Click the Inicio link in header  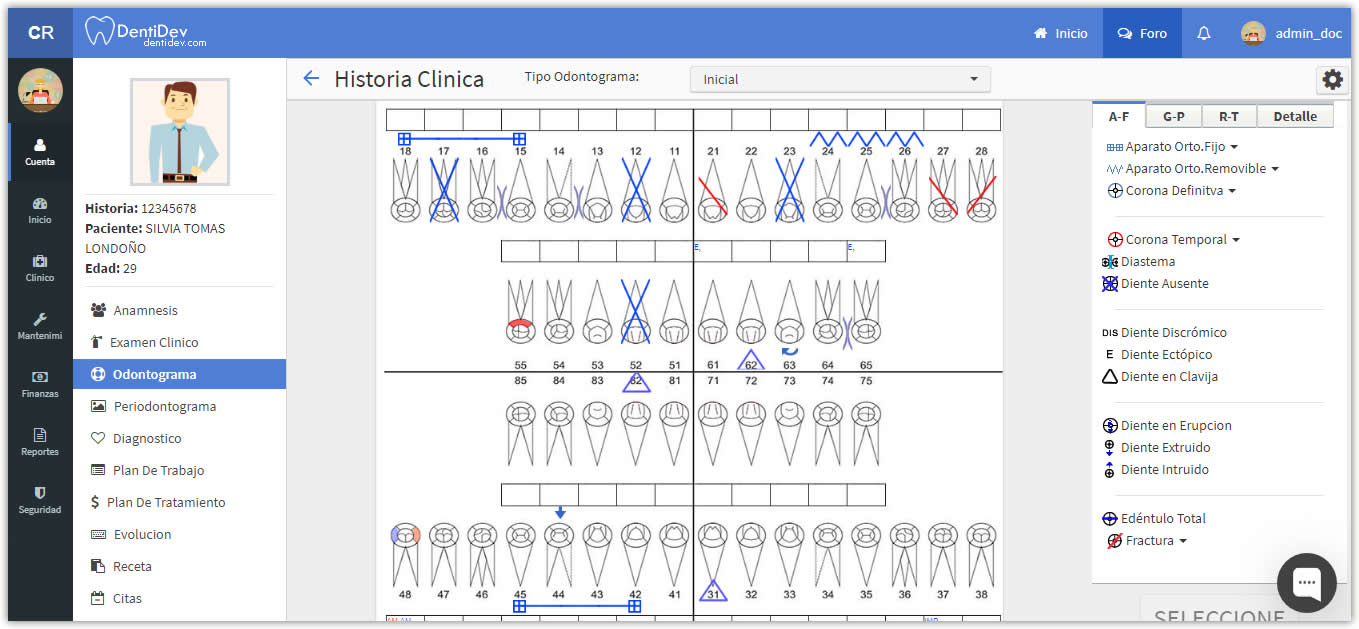click(x=1060, y=33)
